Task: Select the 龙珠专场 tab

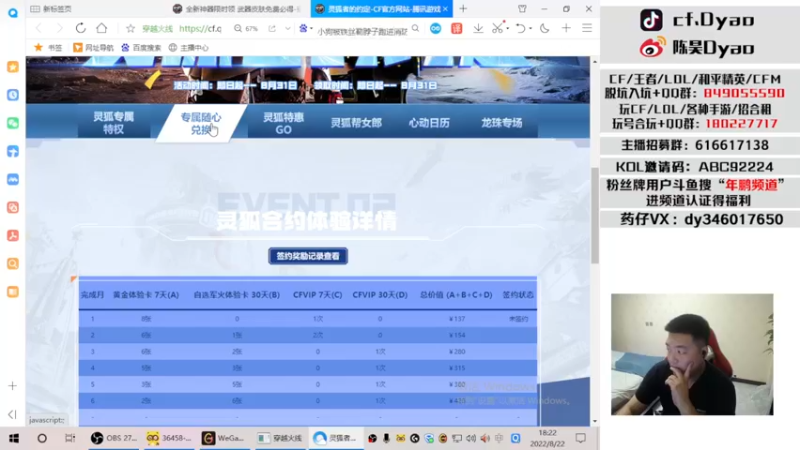Action: coord(502,122)
